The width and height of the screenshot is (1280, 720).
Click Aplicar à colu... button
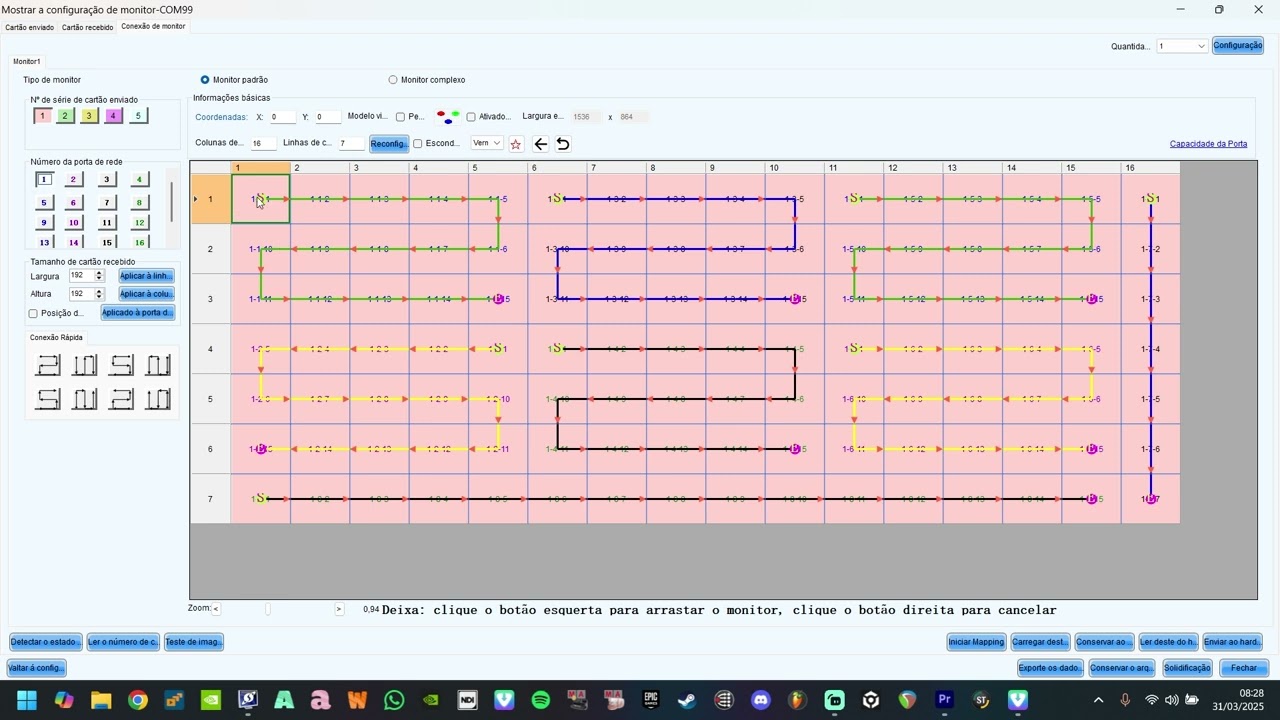point(147,294)
